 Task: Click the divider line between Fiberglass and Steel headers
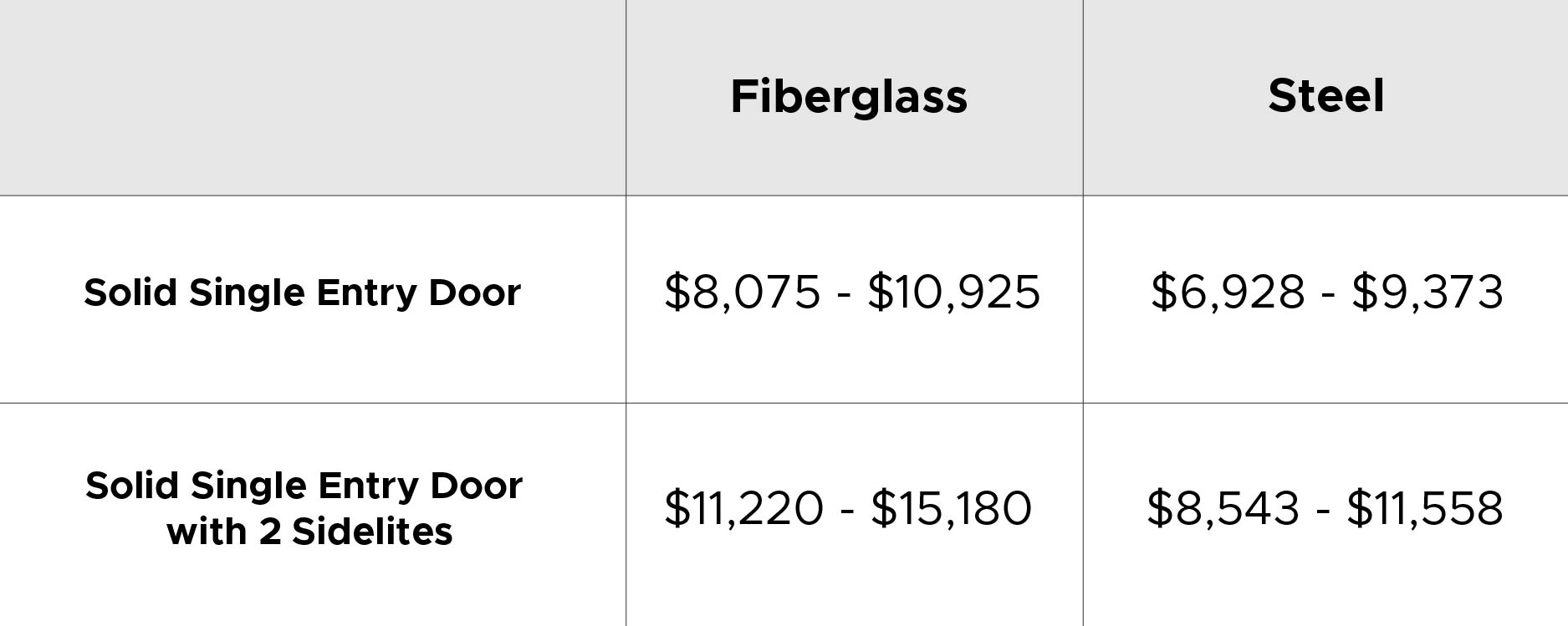tap(1083, 98)
